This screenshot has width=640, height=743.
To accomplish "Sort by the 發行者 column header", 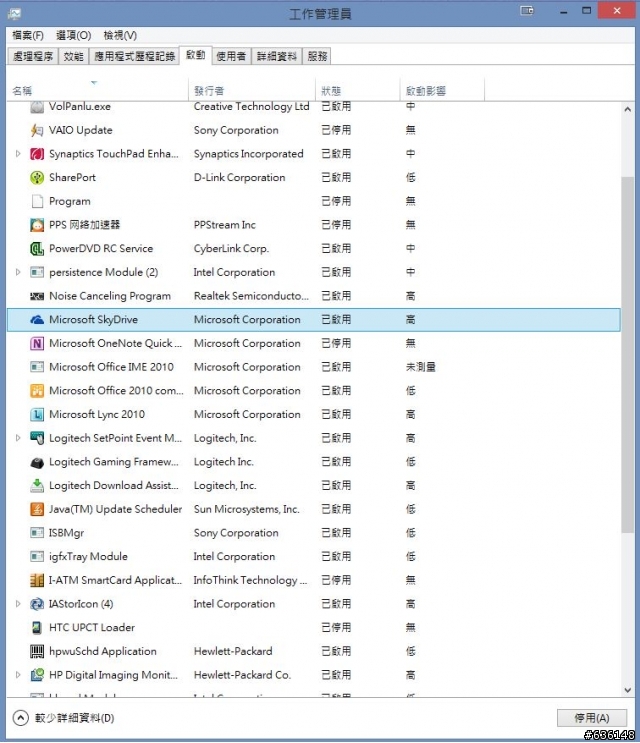I will [252, 91].
